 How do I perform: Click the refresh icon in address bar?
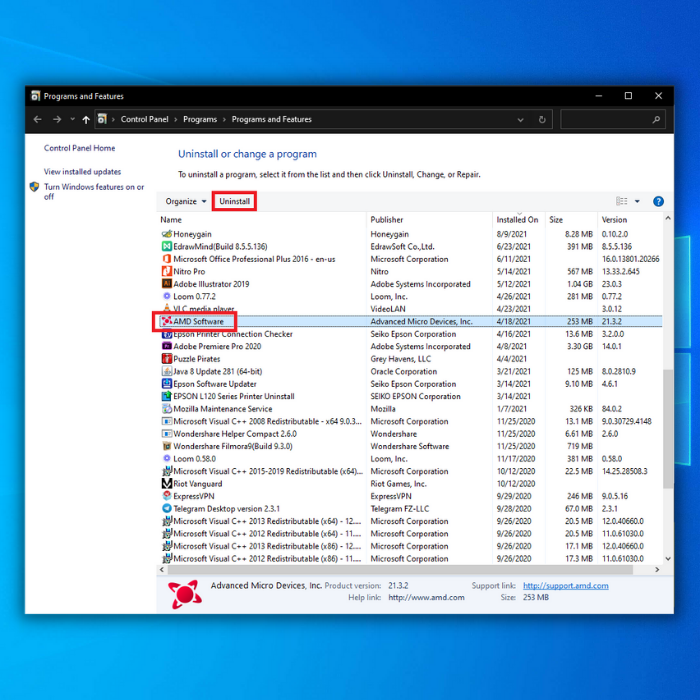click(542, 120)
